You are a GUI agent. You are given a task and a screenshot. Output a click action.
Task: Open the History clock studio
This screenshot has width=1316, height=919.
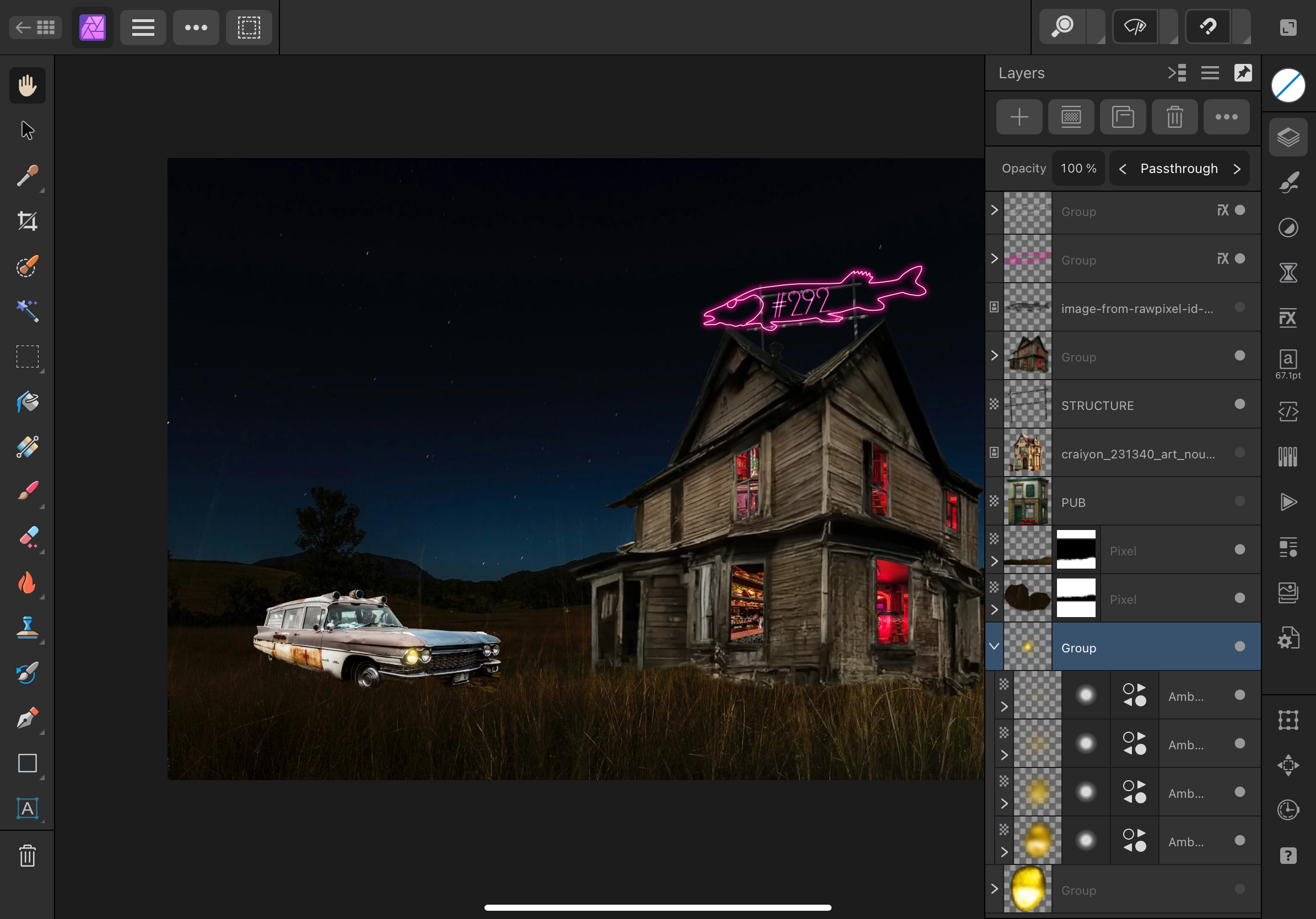(1288, 810)
